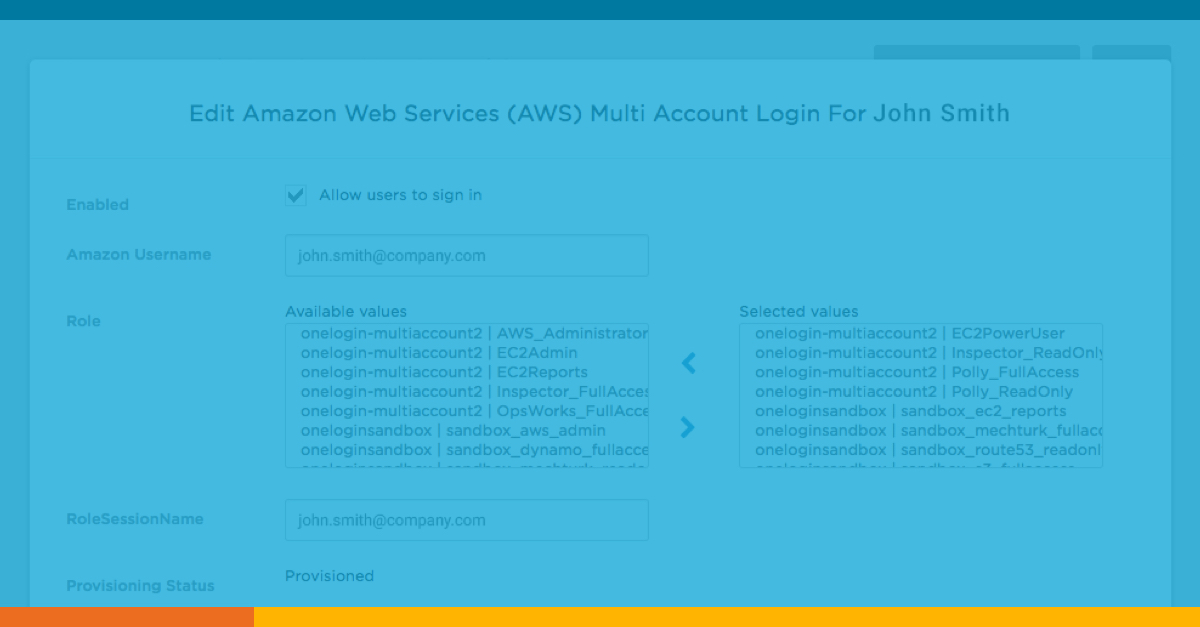This screenshot has width=1200, height=627.
Task: Select EC2PowerUser in Selected values list
Action: 910,334
